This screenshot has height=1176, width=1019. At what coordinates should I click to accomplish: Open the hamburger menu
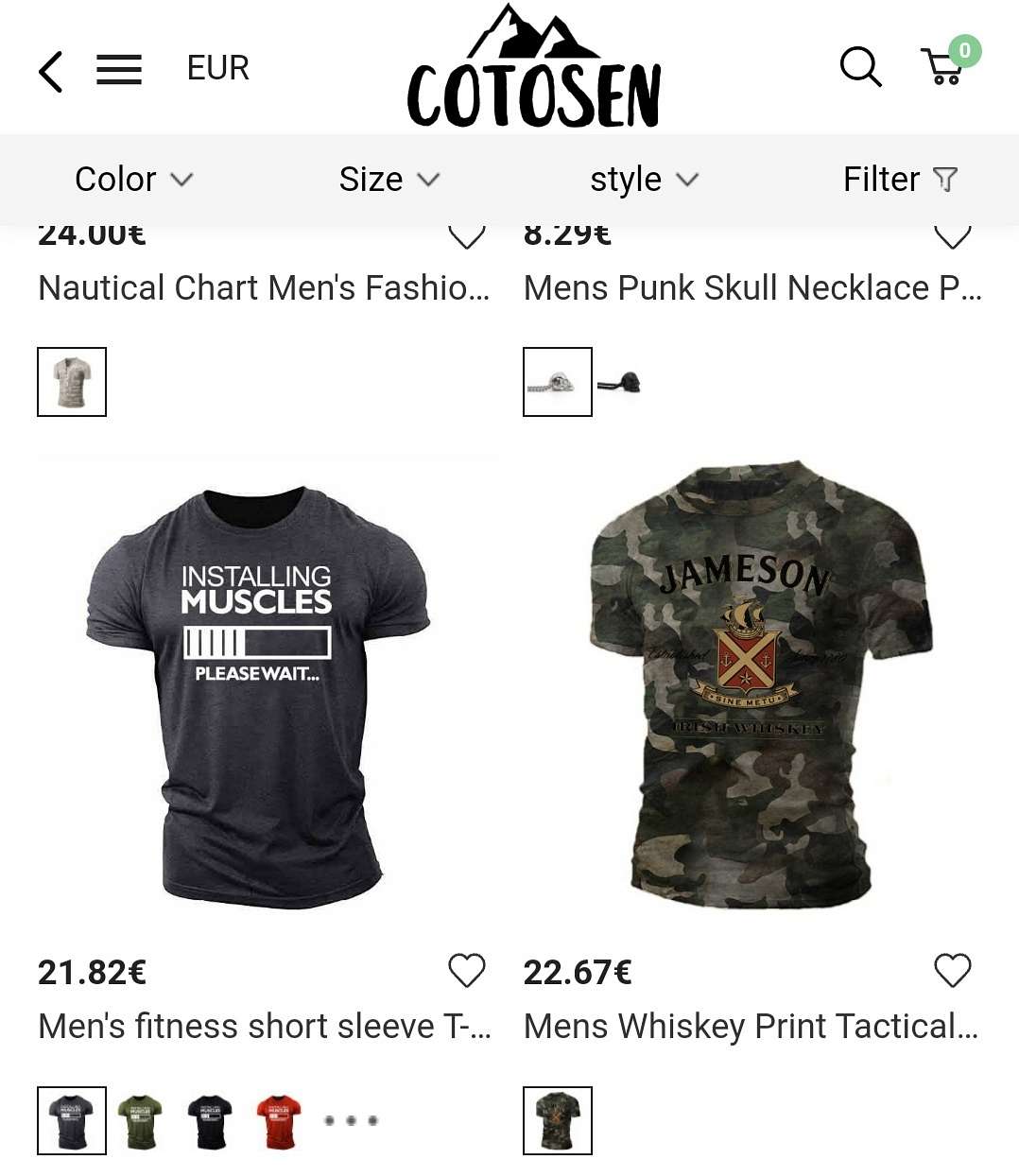[x=119, y=70]
